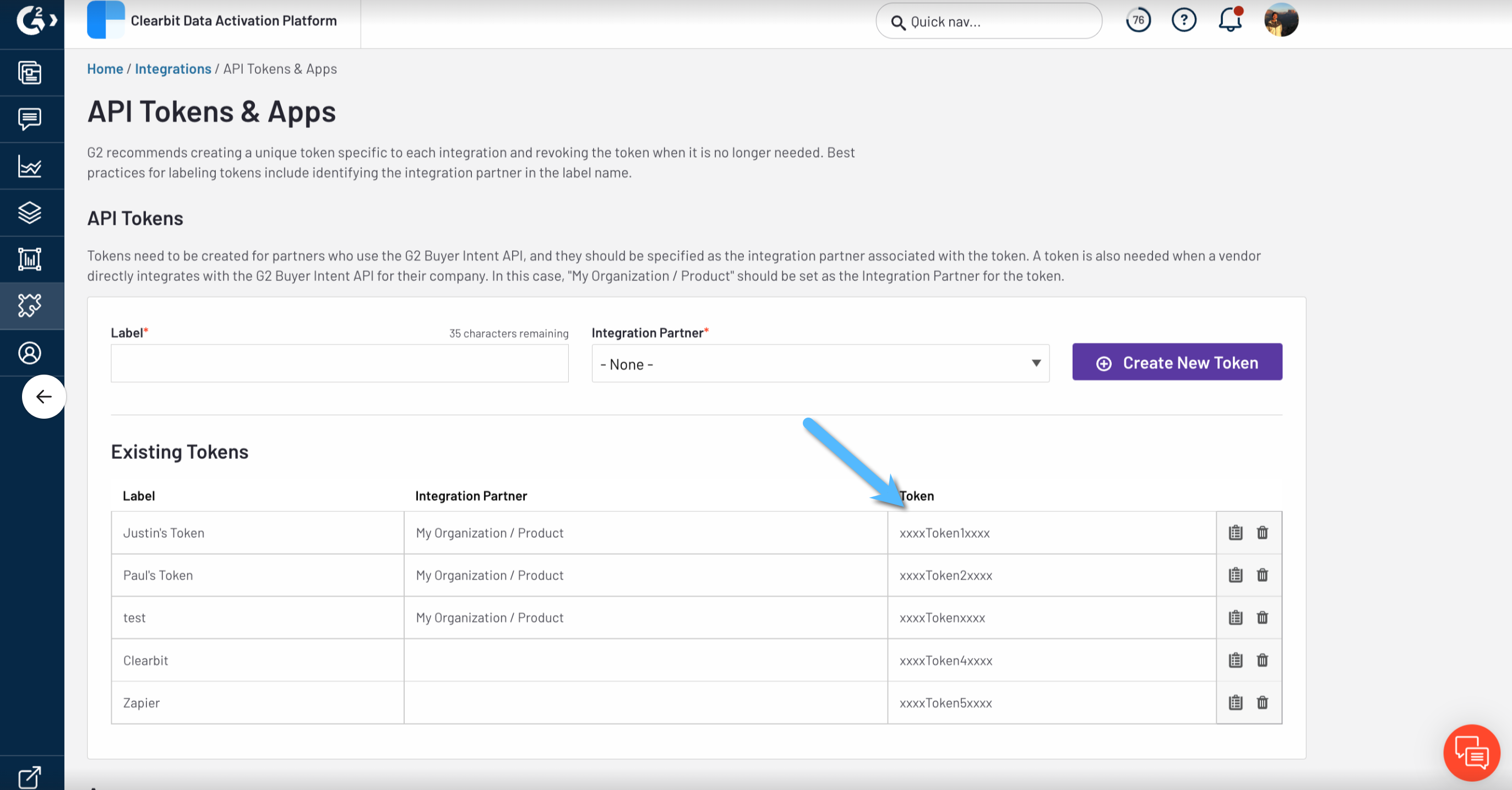Delete Paul's Token with trash icon

[x=1262, y=575]
